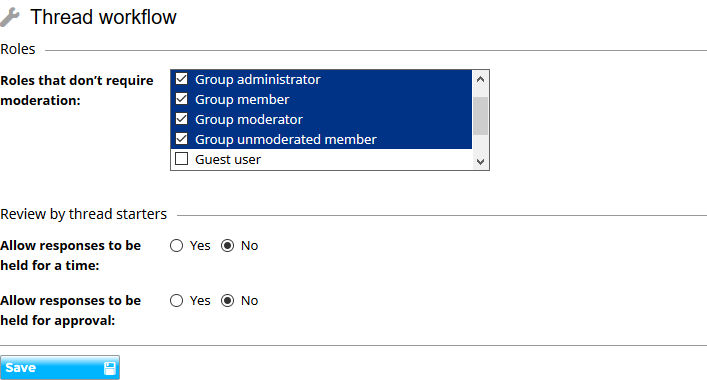
Task: Select the Group administrator list row
Action: 321,79
